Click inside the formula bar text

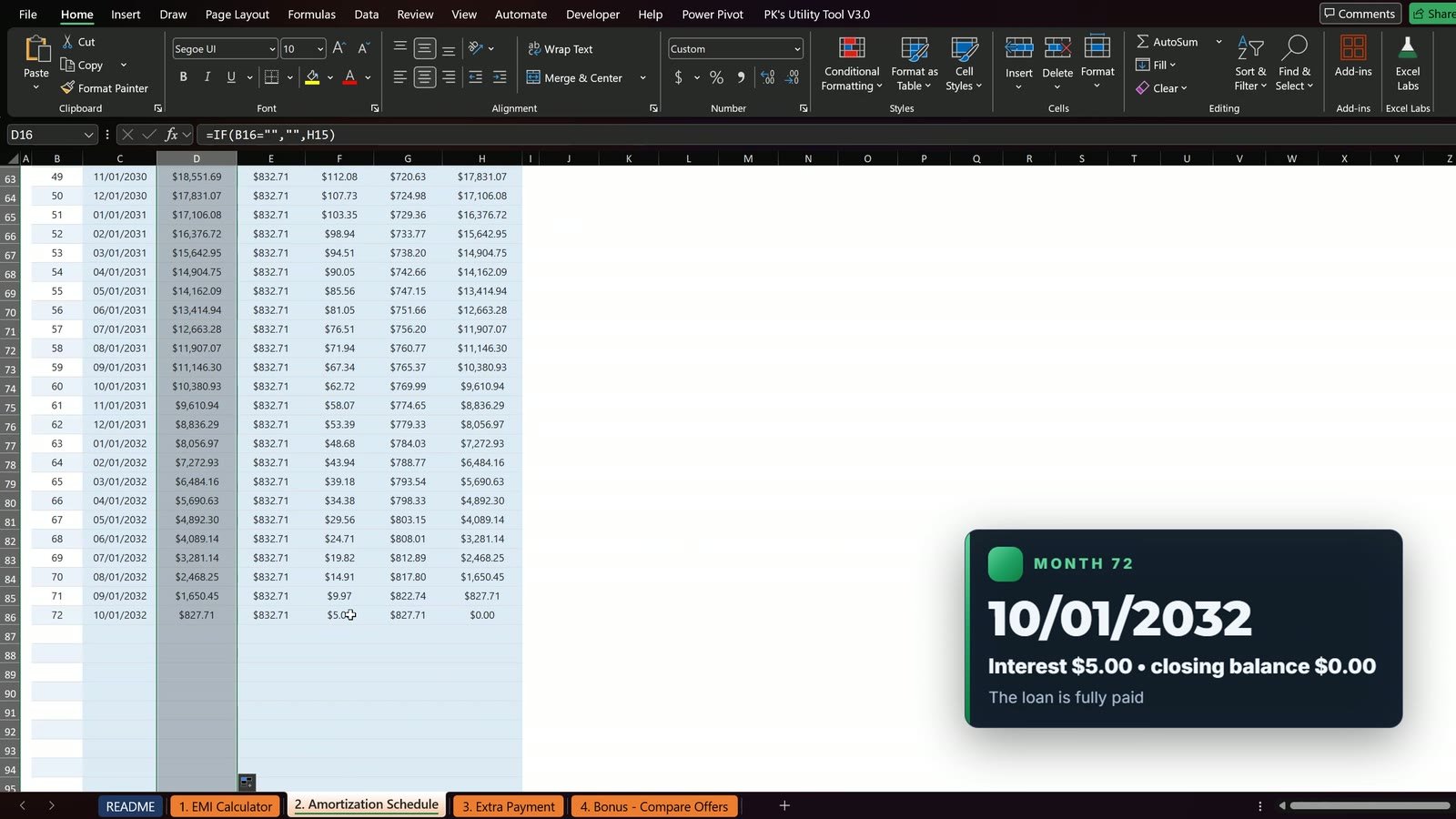[x=271, y=135]
